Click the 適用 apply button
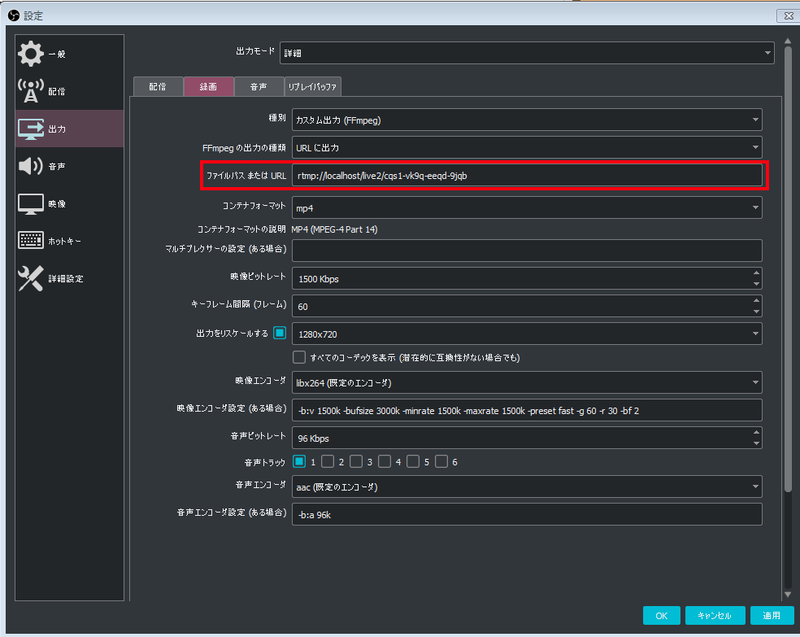The height and width of the screenshot is (637, 800). click(772, 616)
